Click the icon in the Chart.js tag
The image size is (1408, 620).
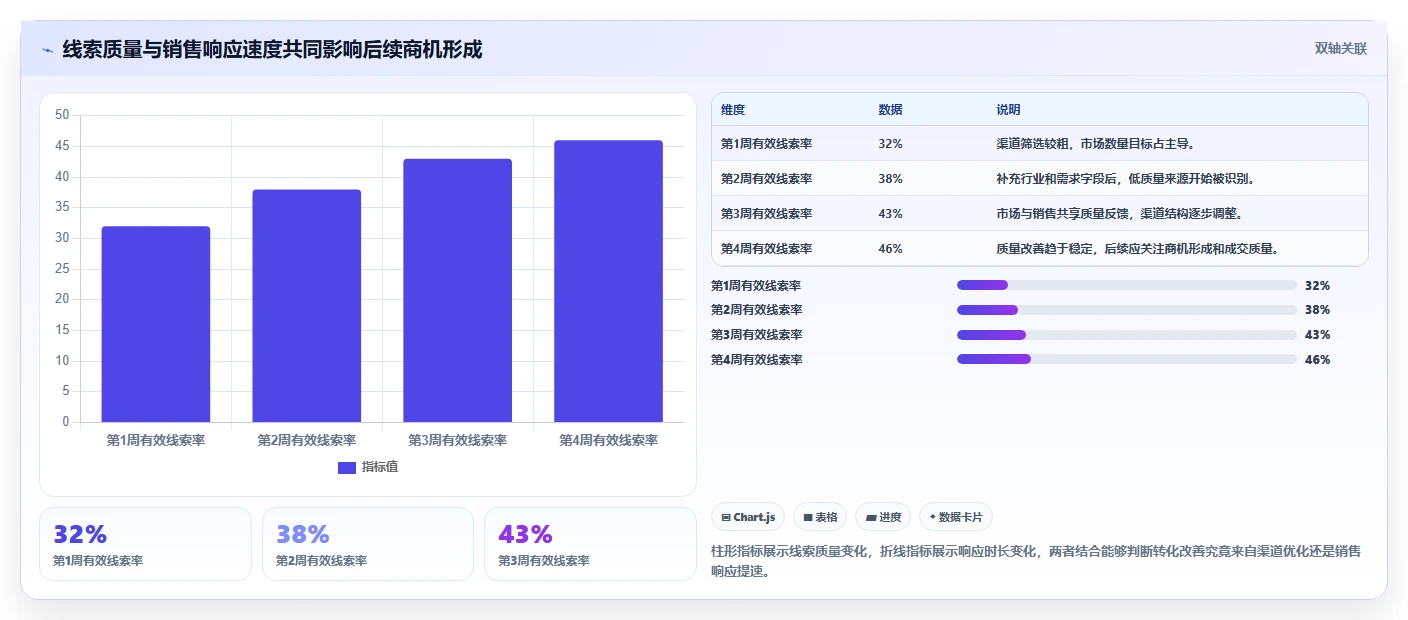pyautogui.click(x=726, y=518)
